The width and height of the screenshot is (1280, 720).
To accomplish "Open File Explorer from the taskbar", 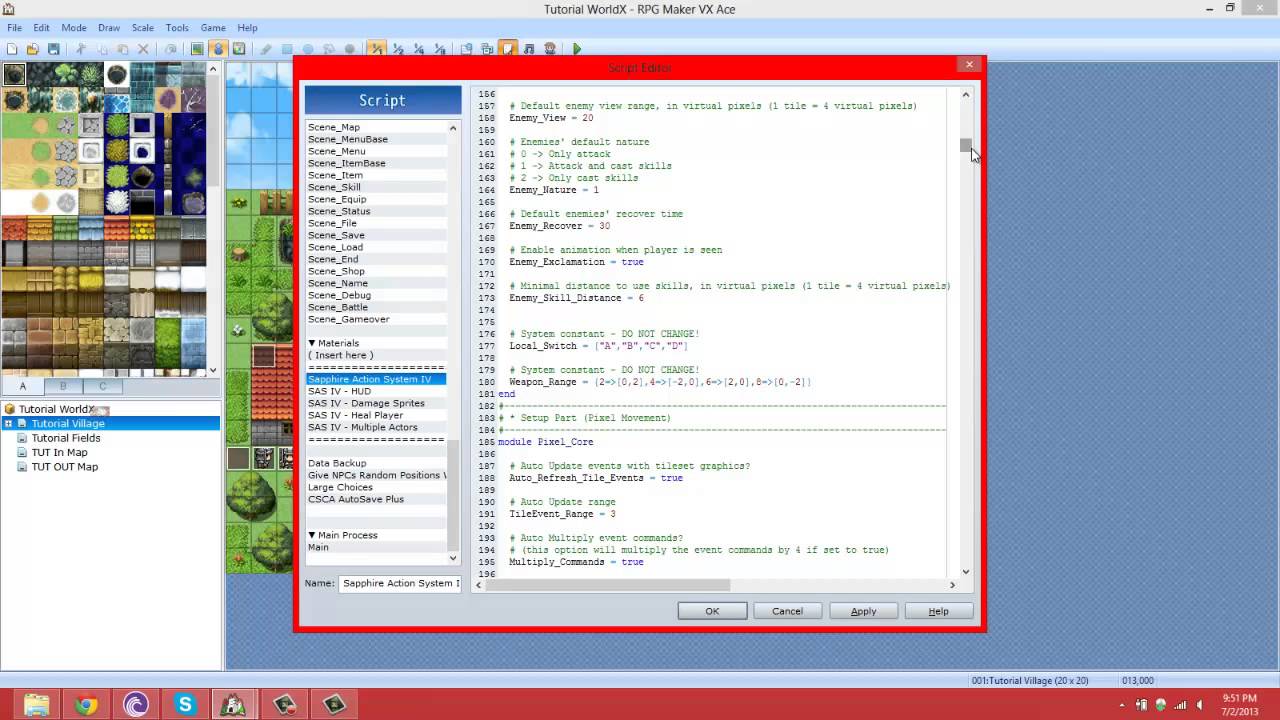I will (x=37, y=704).
